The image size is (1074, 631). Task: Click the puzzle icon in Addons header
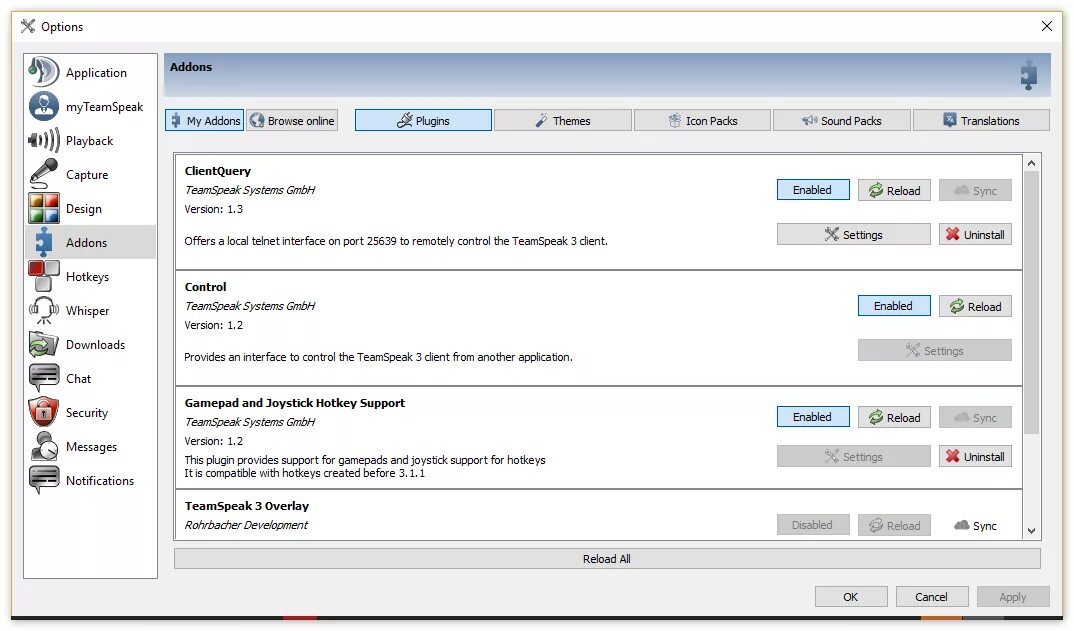tap(1028, 75)
